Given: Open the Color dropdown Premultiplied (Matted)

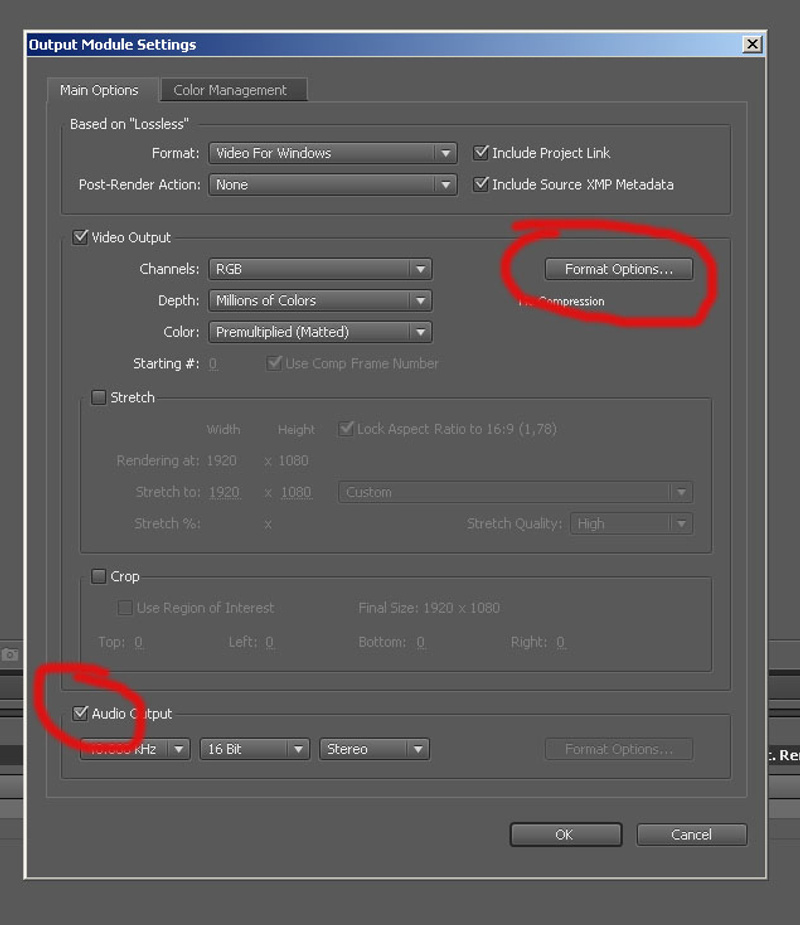Looking at the screenshot, I should [320, 332].
